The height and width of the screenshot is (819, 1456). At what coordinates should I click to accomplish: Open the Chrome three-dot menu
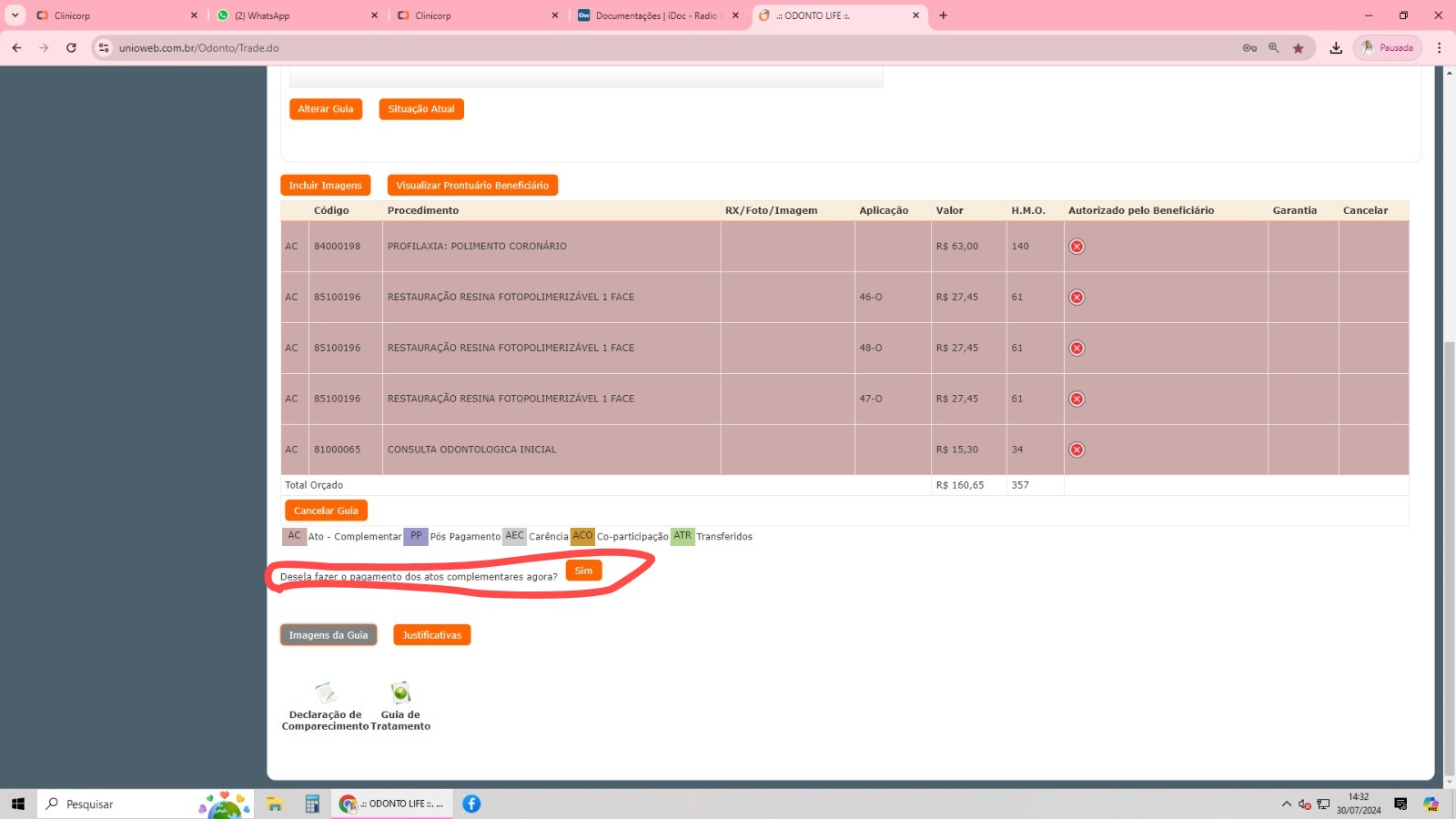(x=1439, y=47)
